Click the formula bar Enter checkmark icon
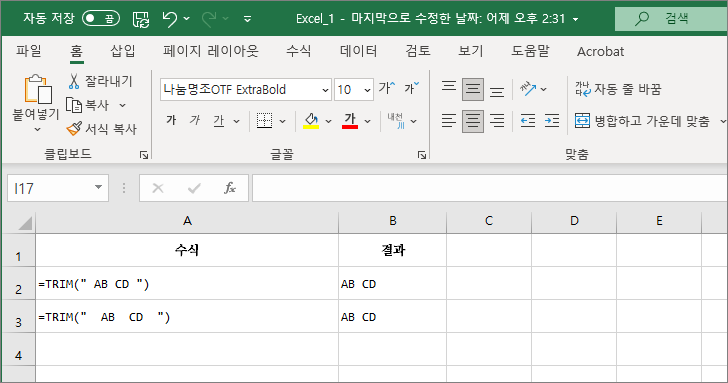Image resolution: width=728 pixels, height=383 pixels. pyautogui.click(x=194, y=188)
